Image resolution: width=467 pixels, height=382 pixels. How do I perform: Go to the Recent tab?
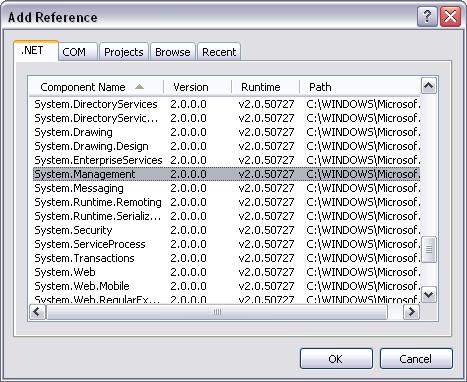(219, 52)
